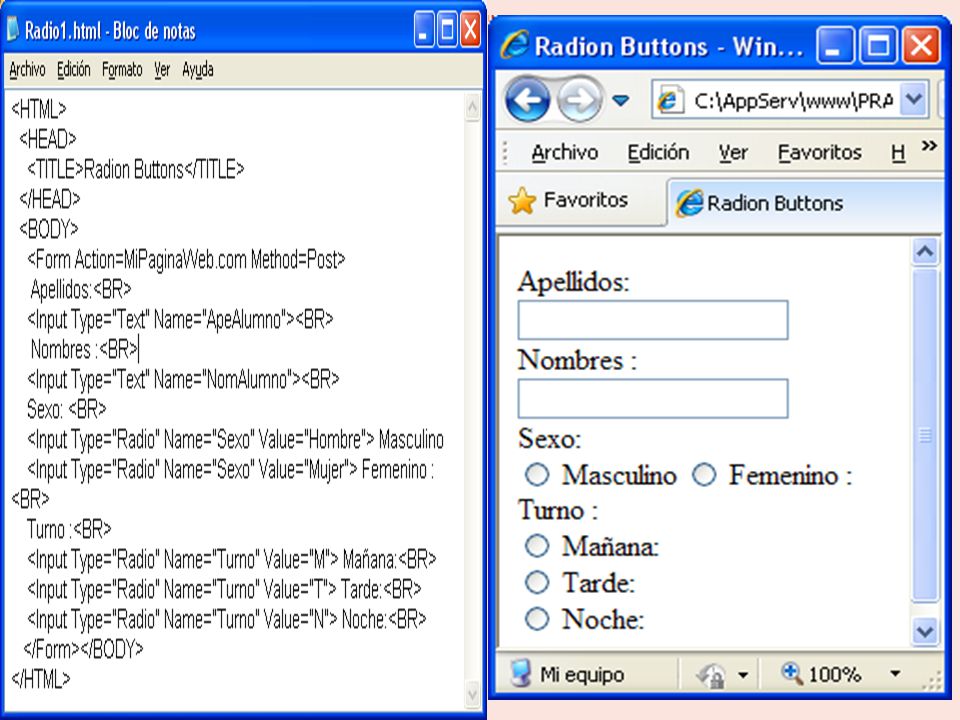Click the address bar path C:\AppServ\www
The height and width of the screenshot is (720, 960).
click(x=793, y=100)
